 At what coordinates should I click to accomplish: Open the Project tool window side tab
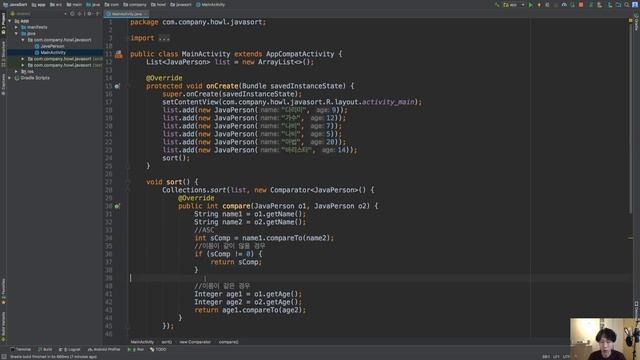click(x=3, y=25)
